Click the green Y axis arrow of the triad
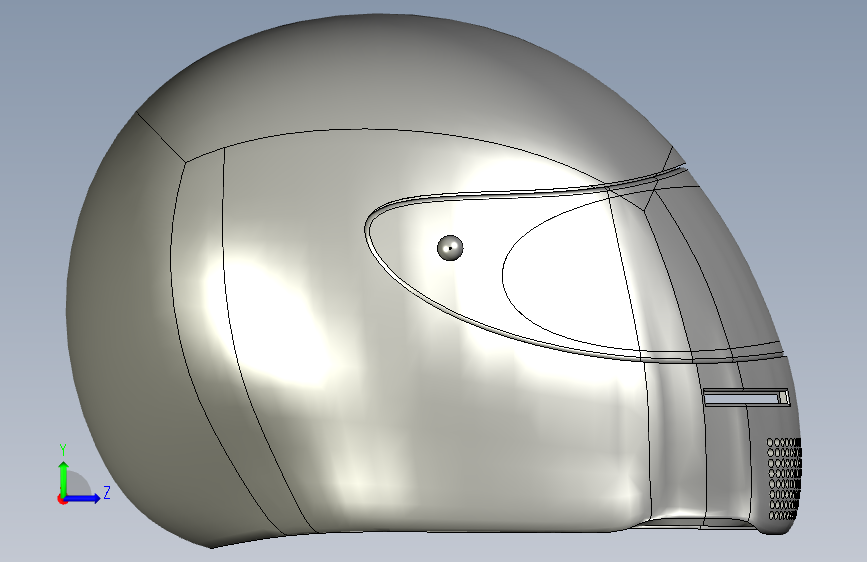 (64, 478)
